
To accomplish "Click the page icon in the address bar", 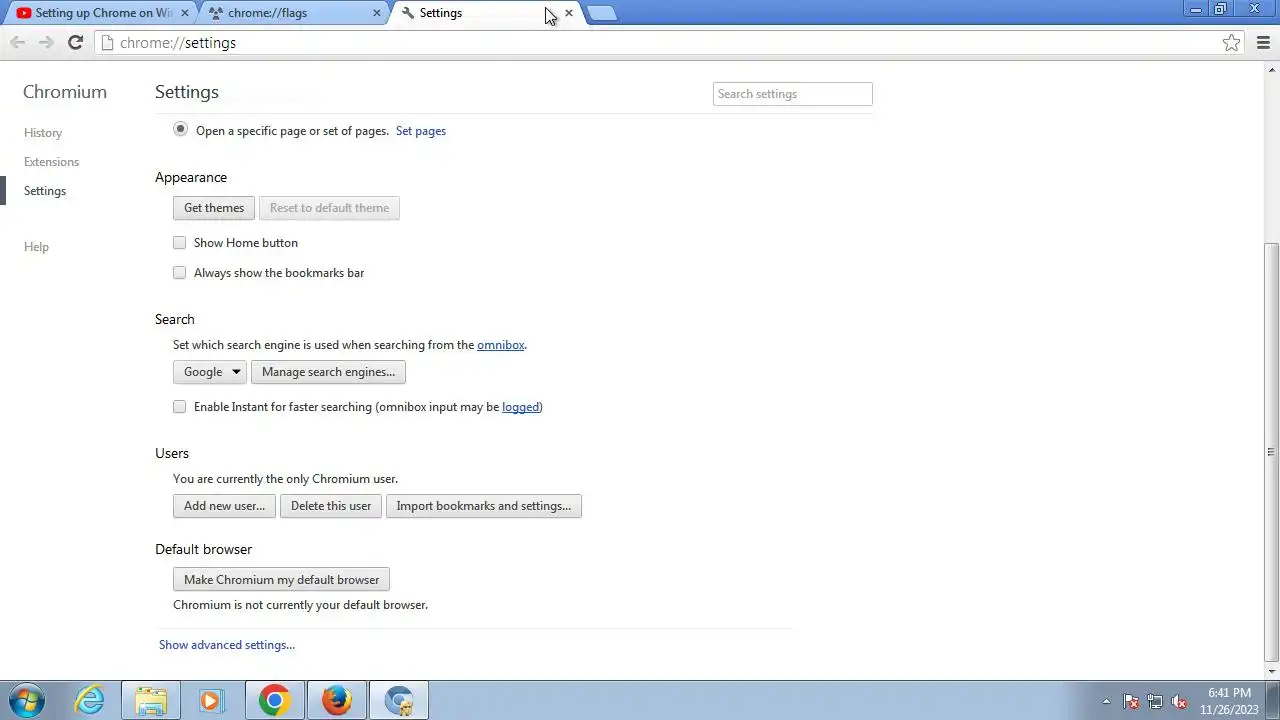I will point(108,42).
